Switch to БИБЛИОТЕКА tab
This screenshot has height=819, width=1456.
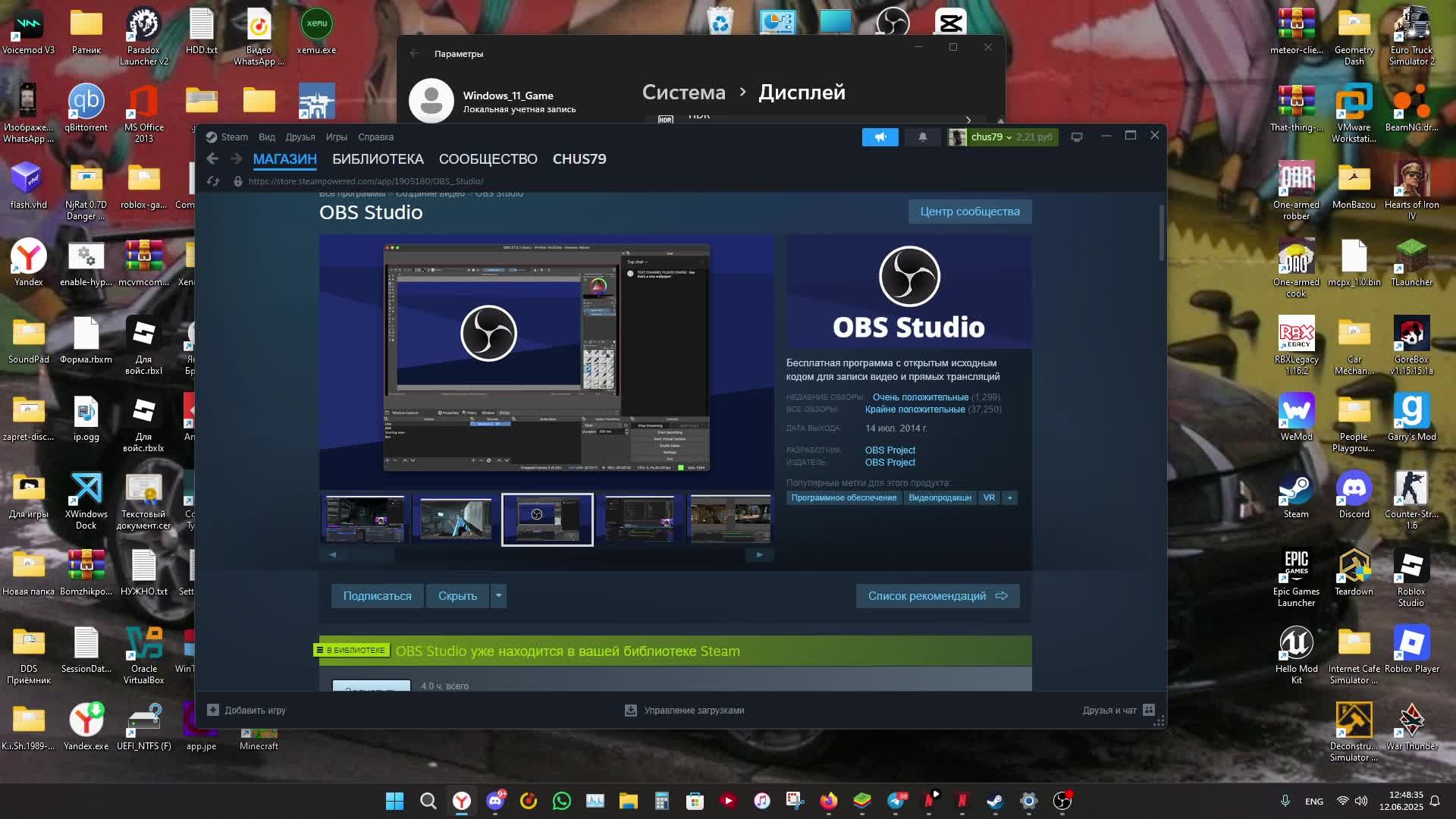378,159
